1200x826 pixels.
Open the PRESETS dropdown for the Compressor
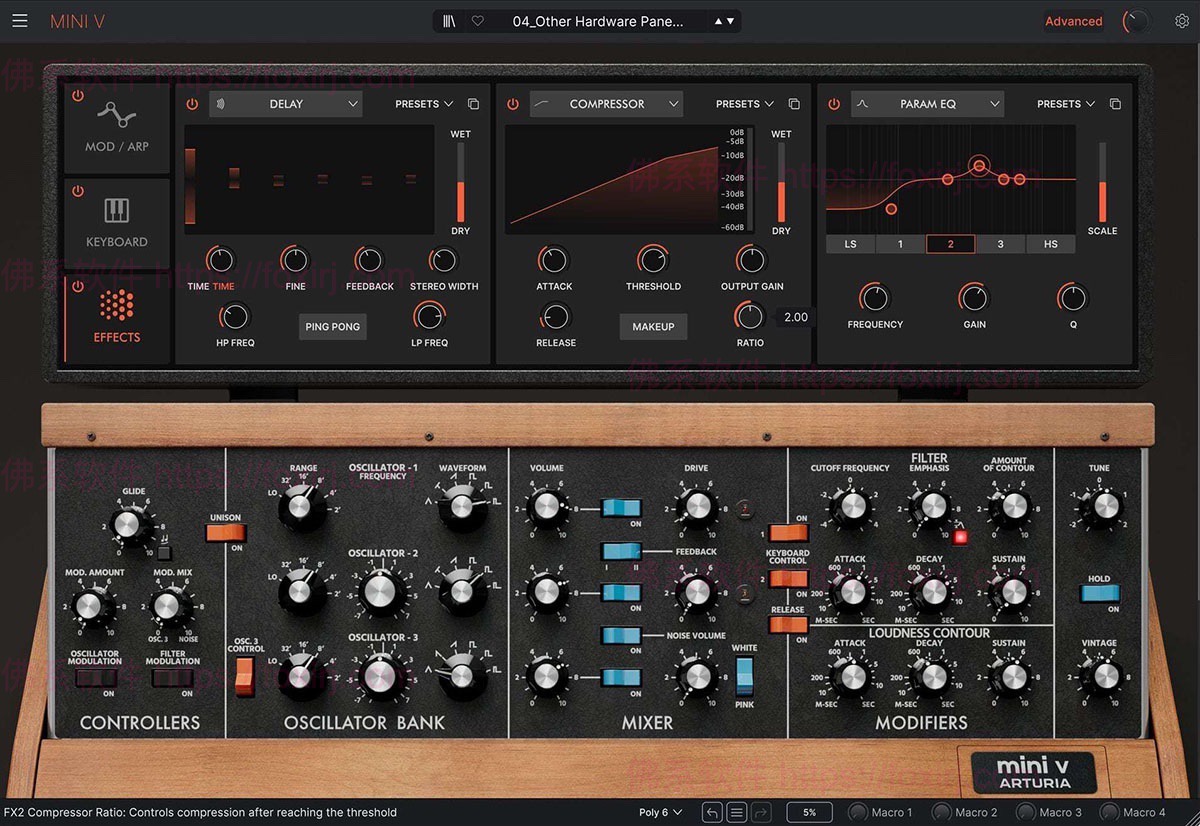[x=742, y=103]
